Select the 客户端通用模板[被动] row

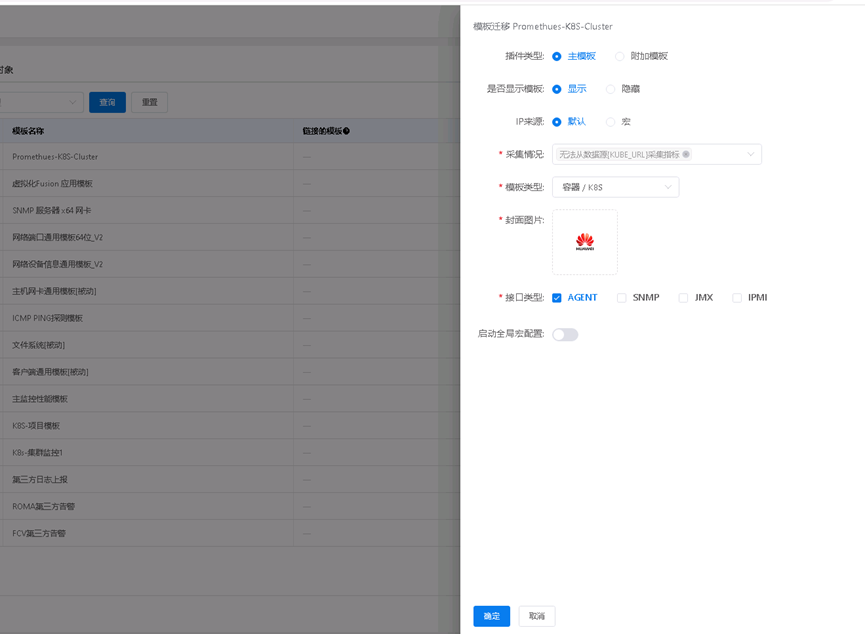(229, 372)
